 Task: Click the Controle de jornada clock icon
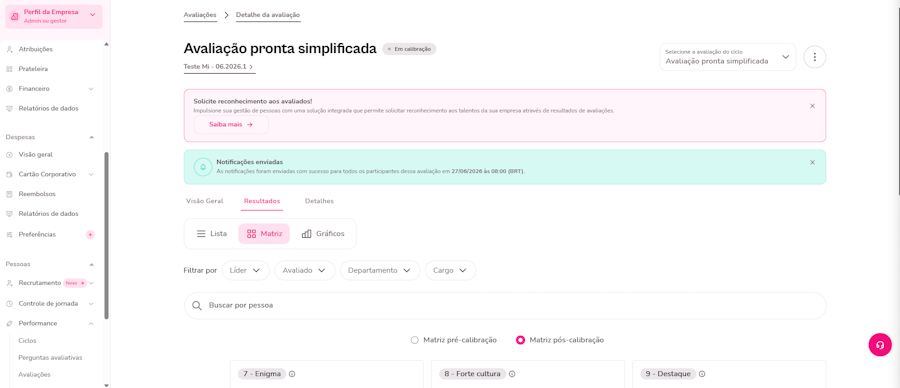9,304
